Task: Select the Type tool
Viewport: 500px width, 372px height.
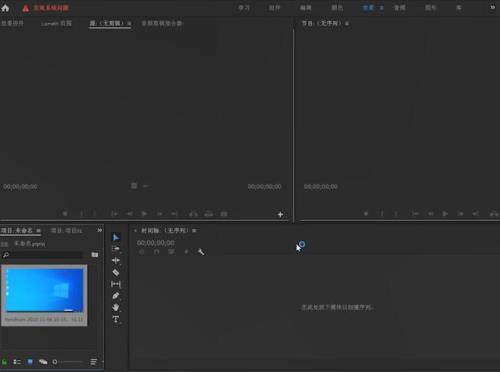Action: coord(116,319)
